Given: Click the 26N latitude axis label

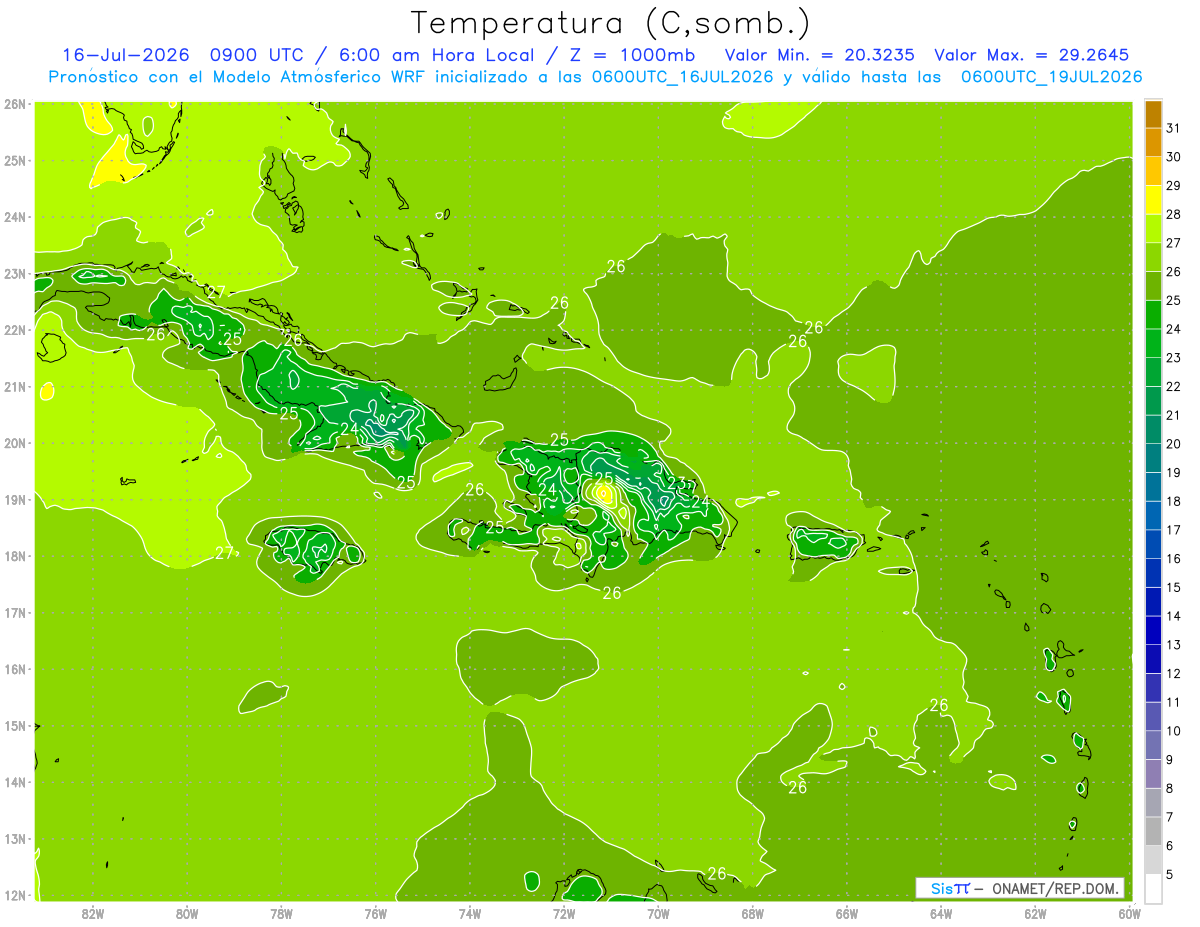Looking at the screenshot, I should [15, 103].
